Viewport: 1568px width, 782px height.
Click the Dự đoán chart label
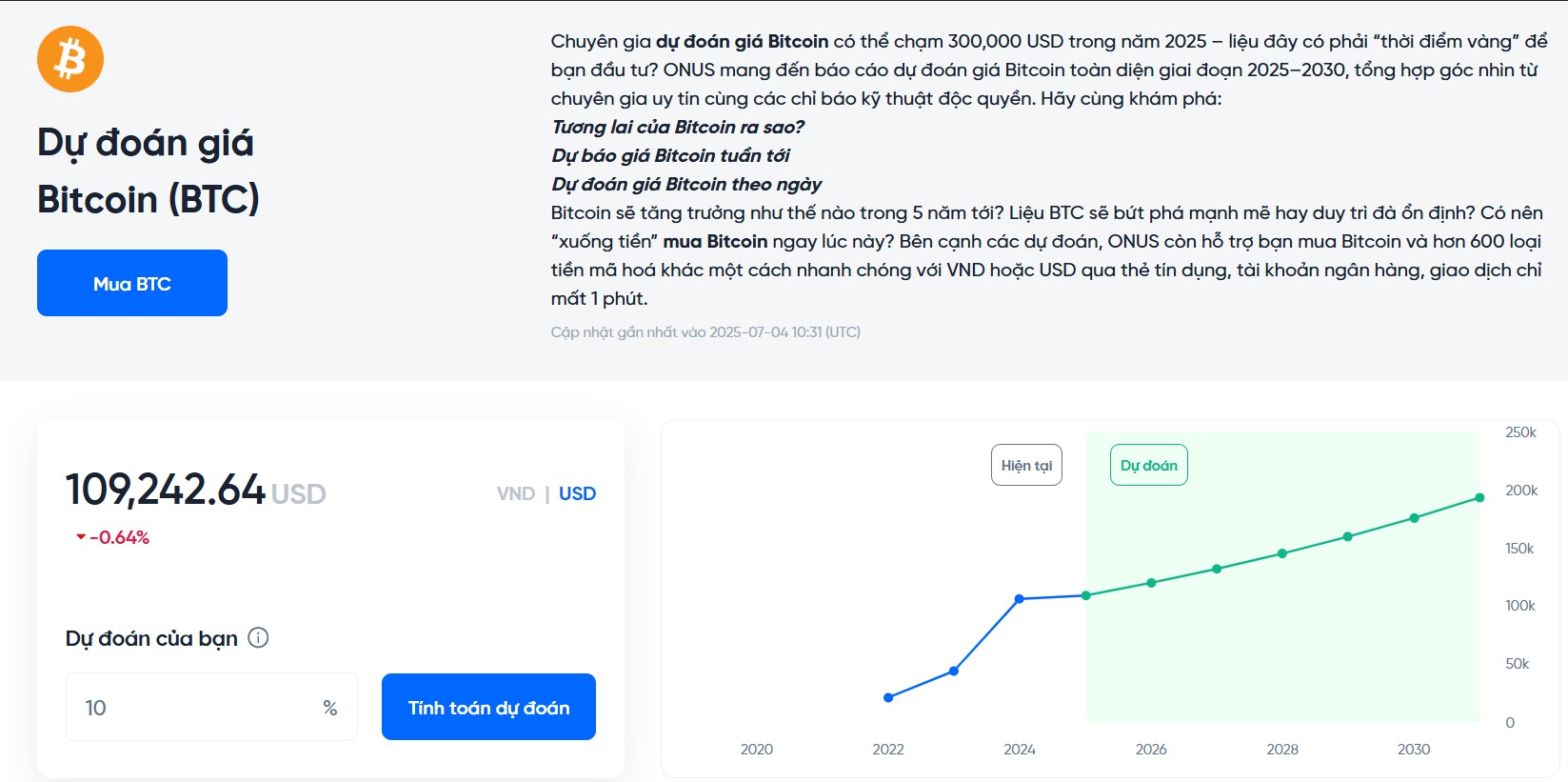(x=1148, y=465)
